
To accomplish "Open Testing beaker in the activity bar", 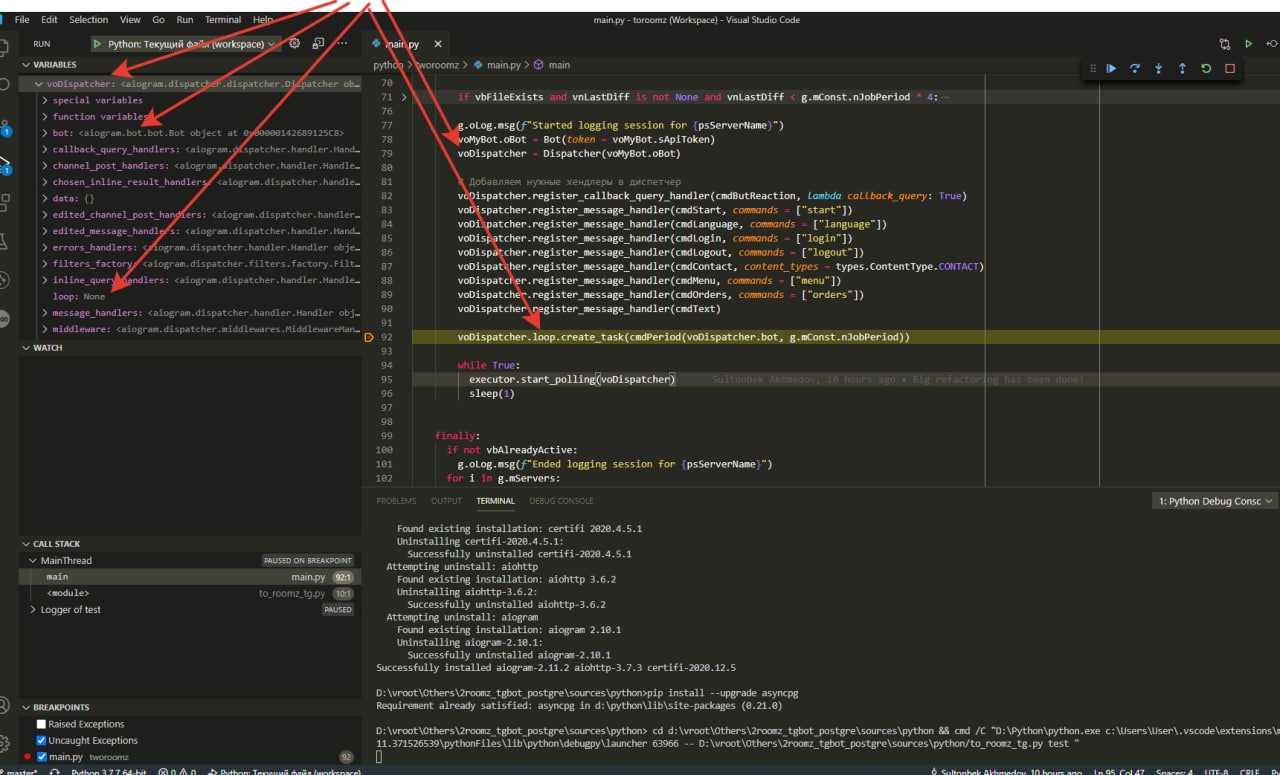I will click(x=5, y=242).
